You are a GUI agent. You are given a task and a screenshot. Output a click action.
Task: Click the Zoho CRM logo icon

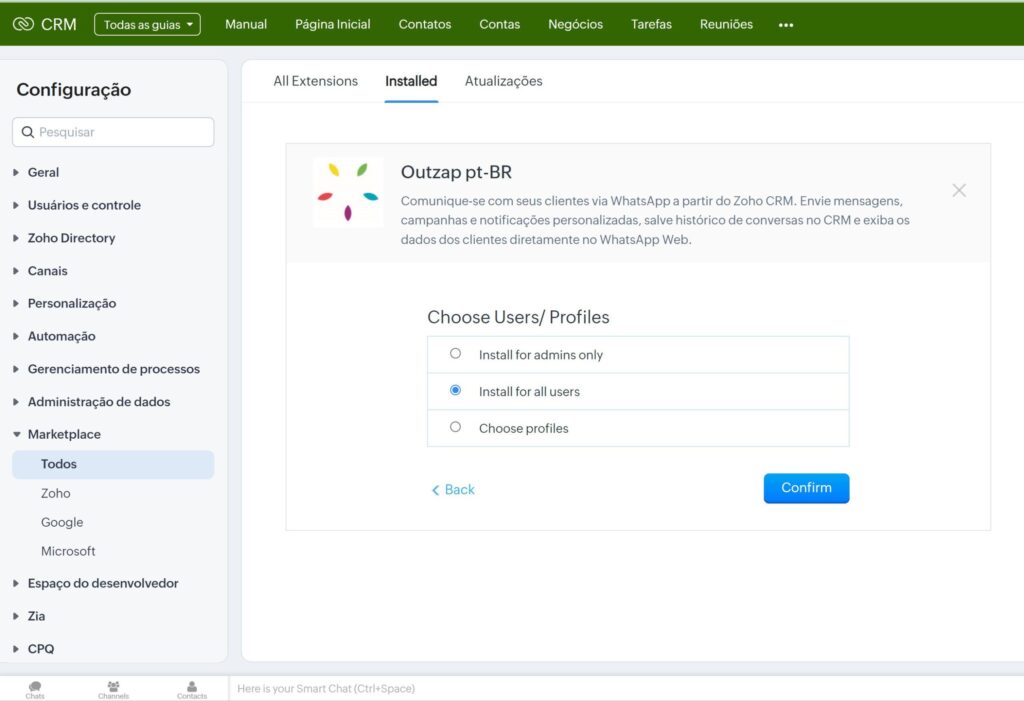pyautogui.click(x=23, y=24)
